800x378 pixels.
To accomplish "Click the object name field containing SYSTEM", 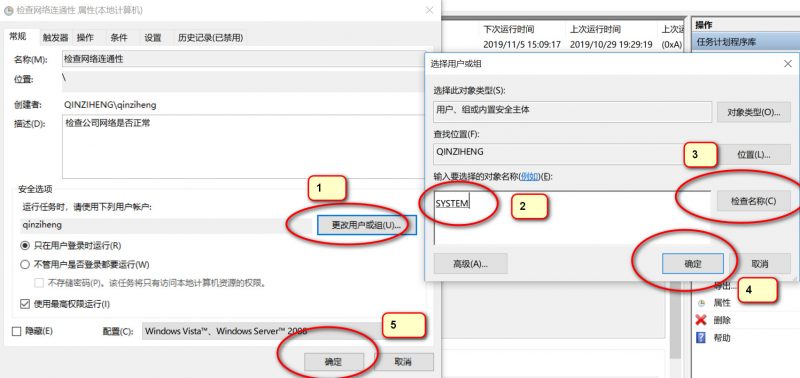I will [572, 218].
